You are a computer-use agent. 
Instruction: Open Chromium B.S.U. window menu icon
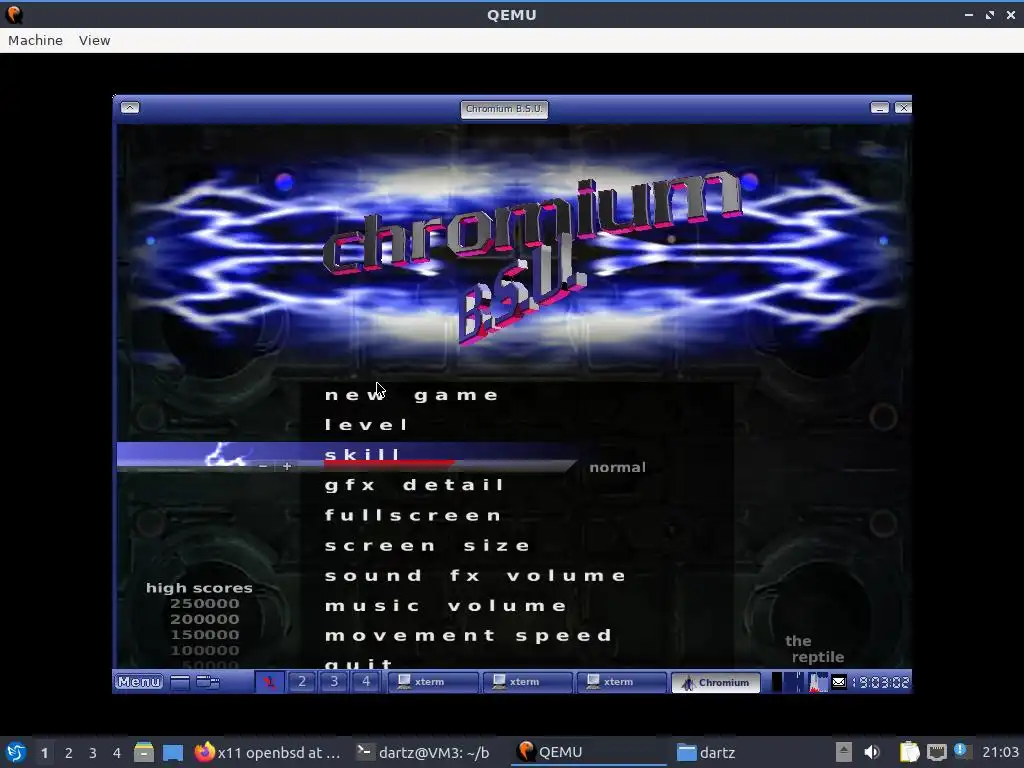point(130,108)
